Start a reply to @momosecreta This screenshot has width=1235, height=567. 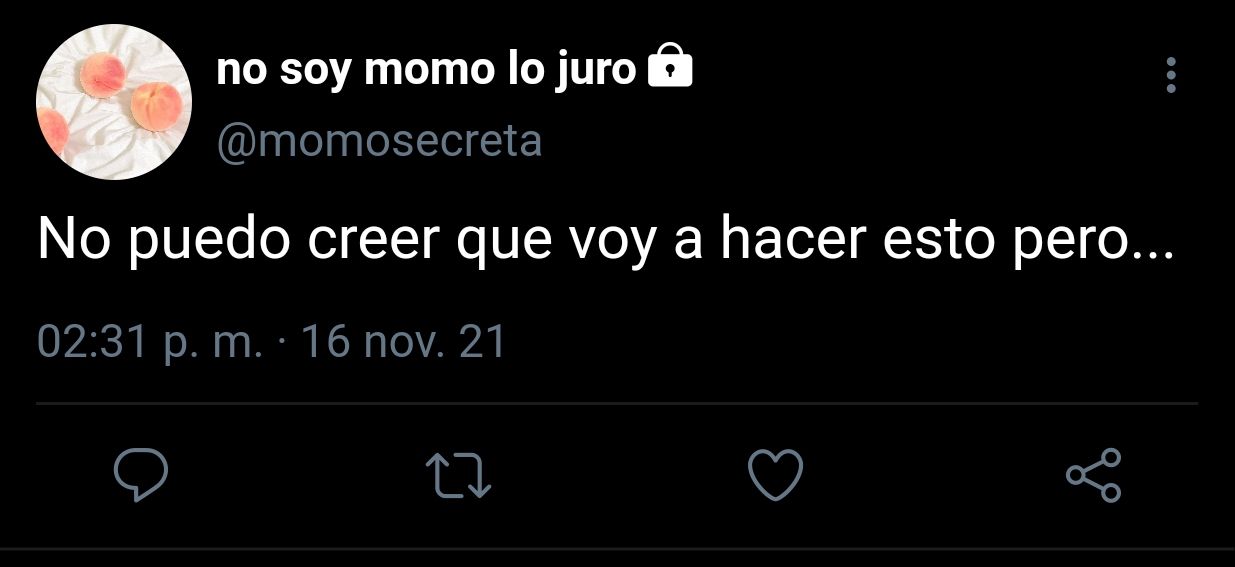pyautogui.click(x=138, y=475)
